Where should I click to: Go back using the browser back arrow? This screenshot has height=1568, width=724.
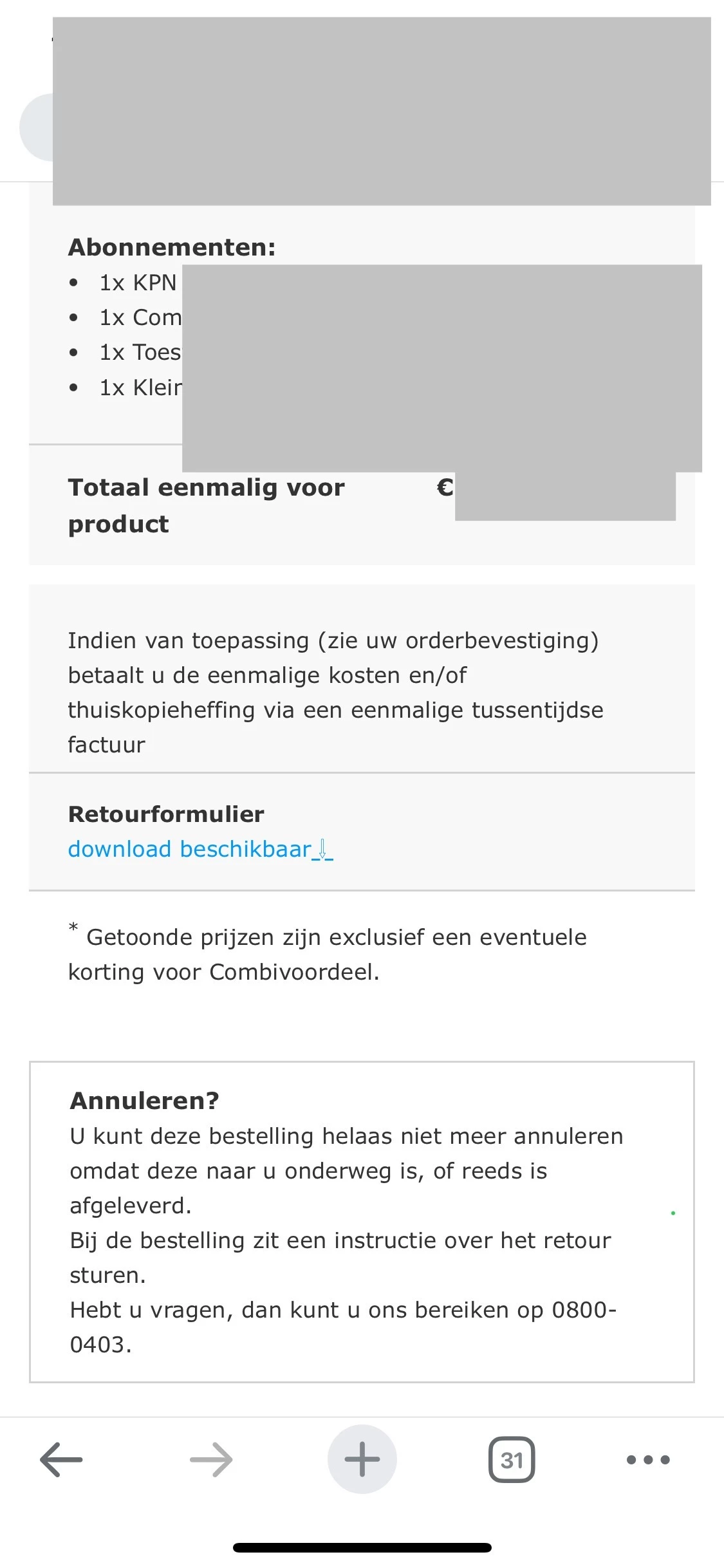61,1459
